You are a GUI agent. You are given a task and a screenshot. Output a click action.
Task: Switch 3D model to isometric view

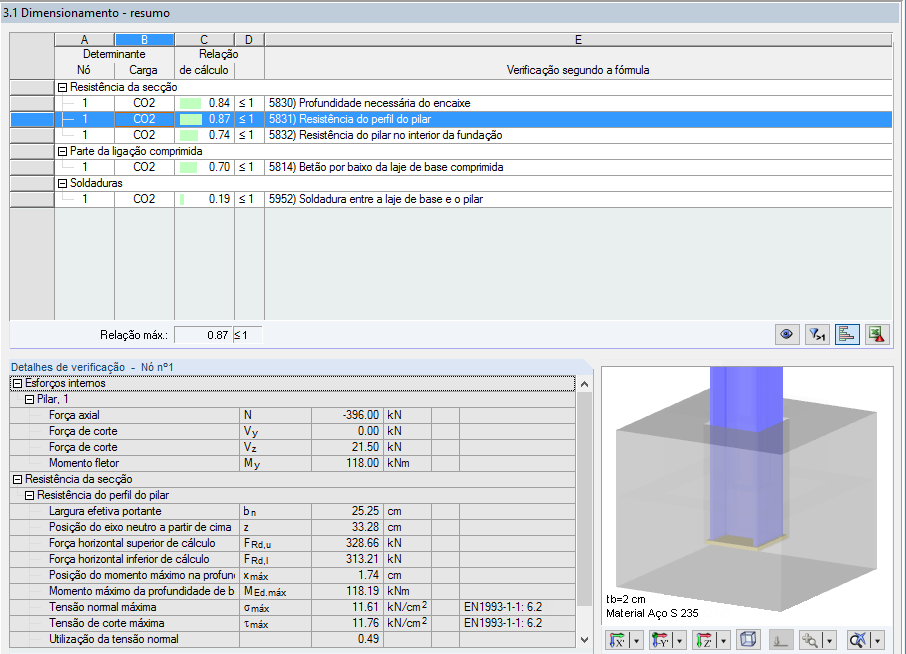[x=747, y=640]
